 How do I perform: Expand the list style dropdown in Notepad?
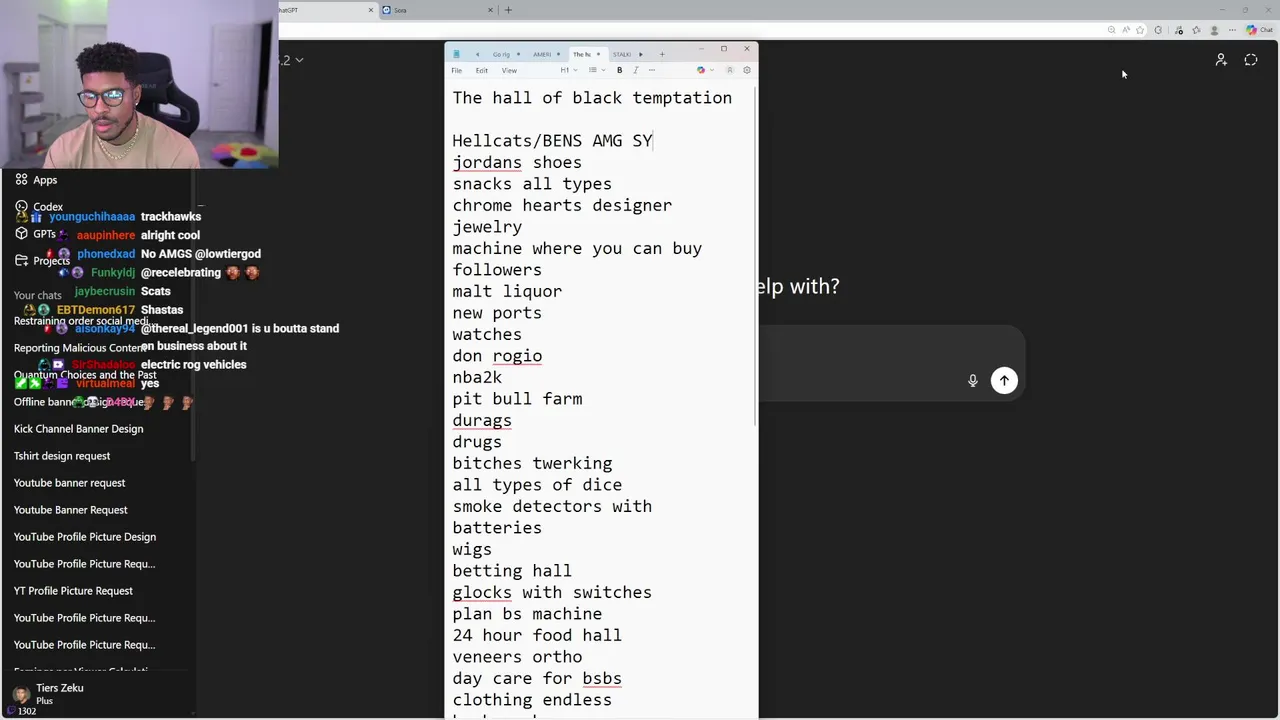(x=597, y=70)
